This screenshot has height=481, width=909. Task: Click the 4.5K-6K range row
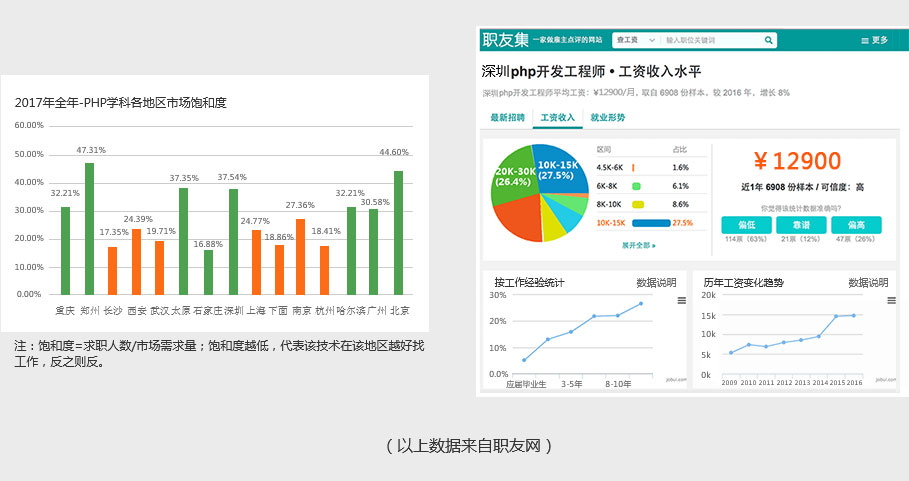(652, 167)
